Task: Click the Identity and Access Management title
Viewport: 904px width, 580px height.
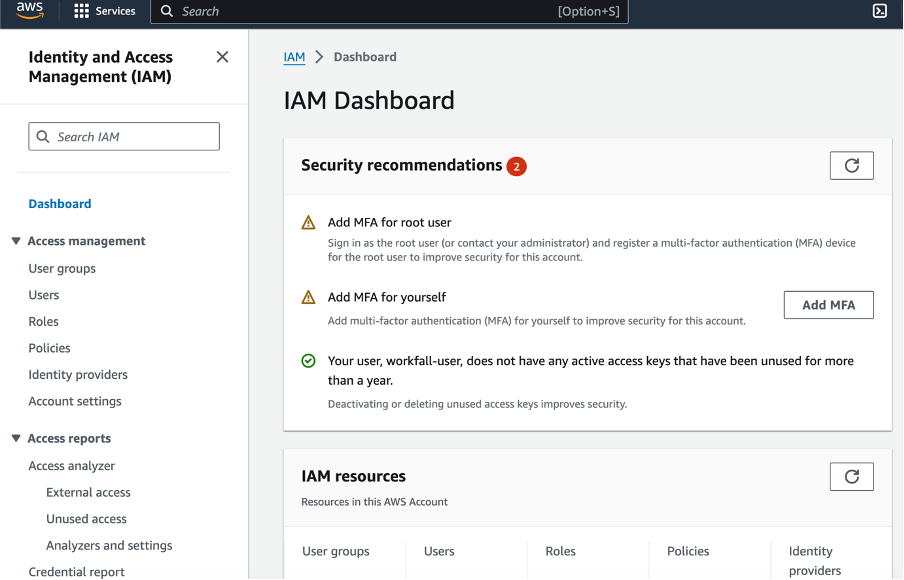Action: coord(100,67)
